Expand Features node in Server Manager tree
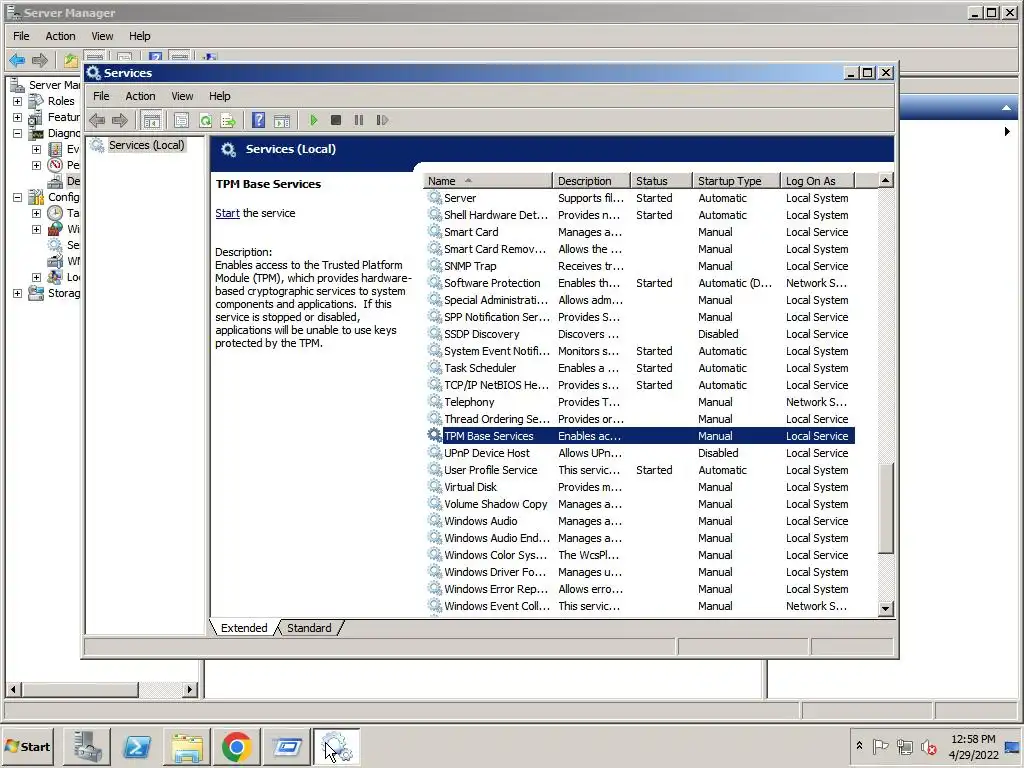 [x=18, y=118]
